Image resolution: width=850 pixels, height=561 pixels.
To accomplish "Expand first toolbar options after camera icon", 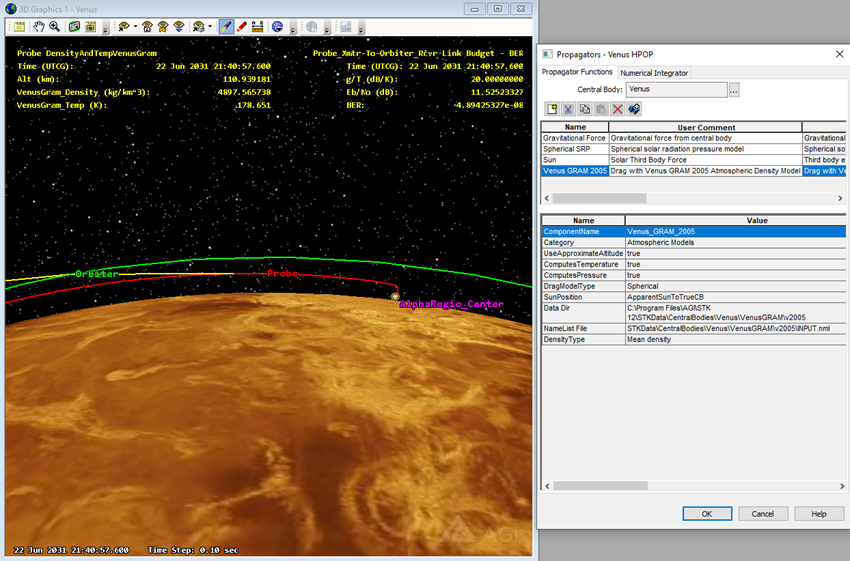I will 106,29.
